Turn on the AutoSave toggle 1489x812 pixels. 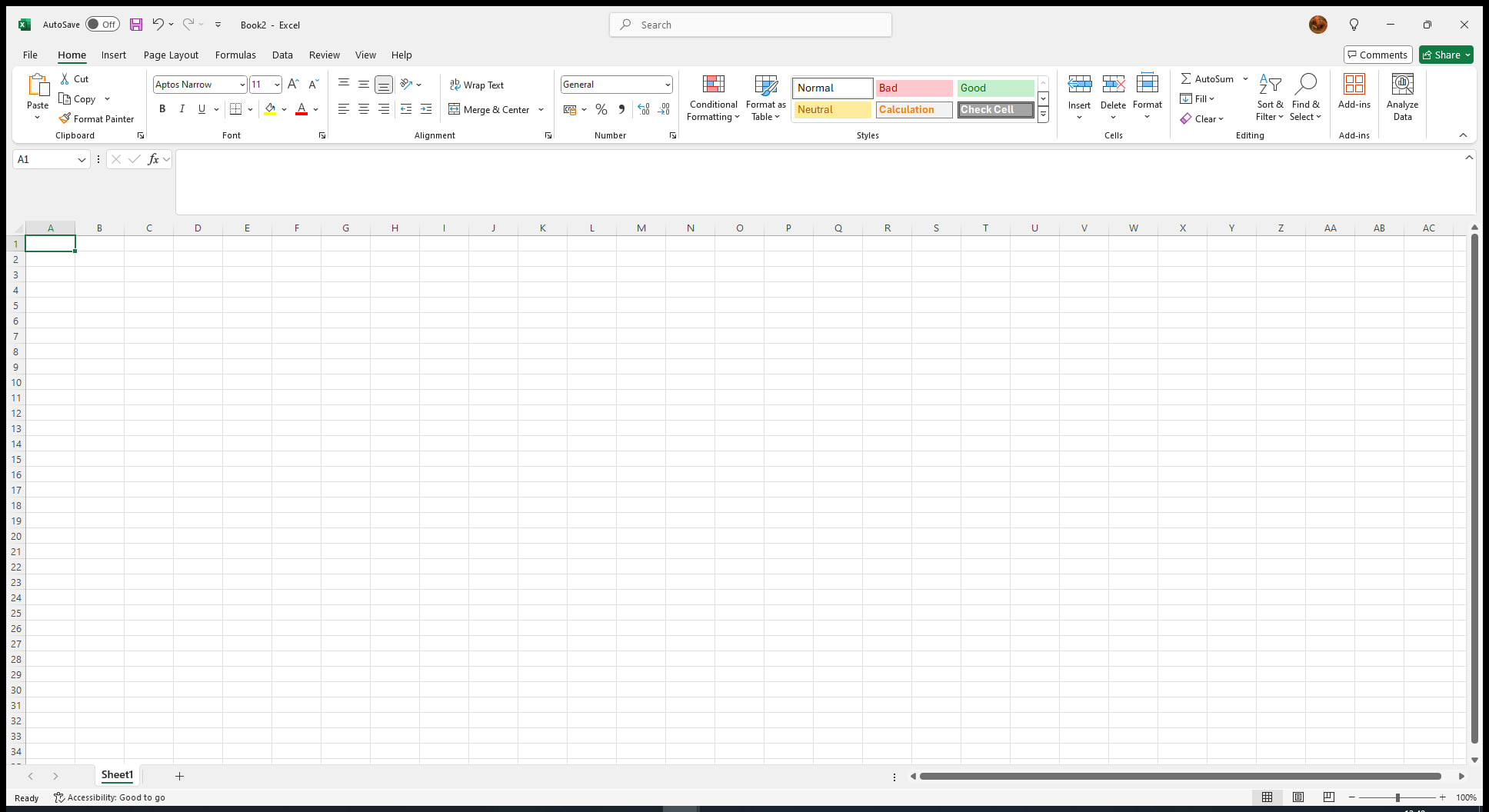102,25
